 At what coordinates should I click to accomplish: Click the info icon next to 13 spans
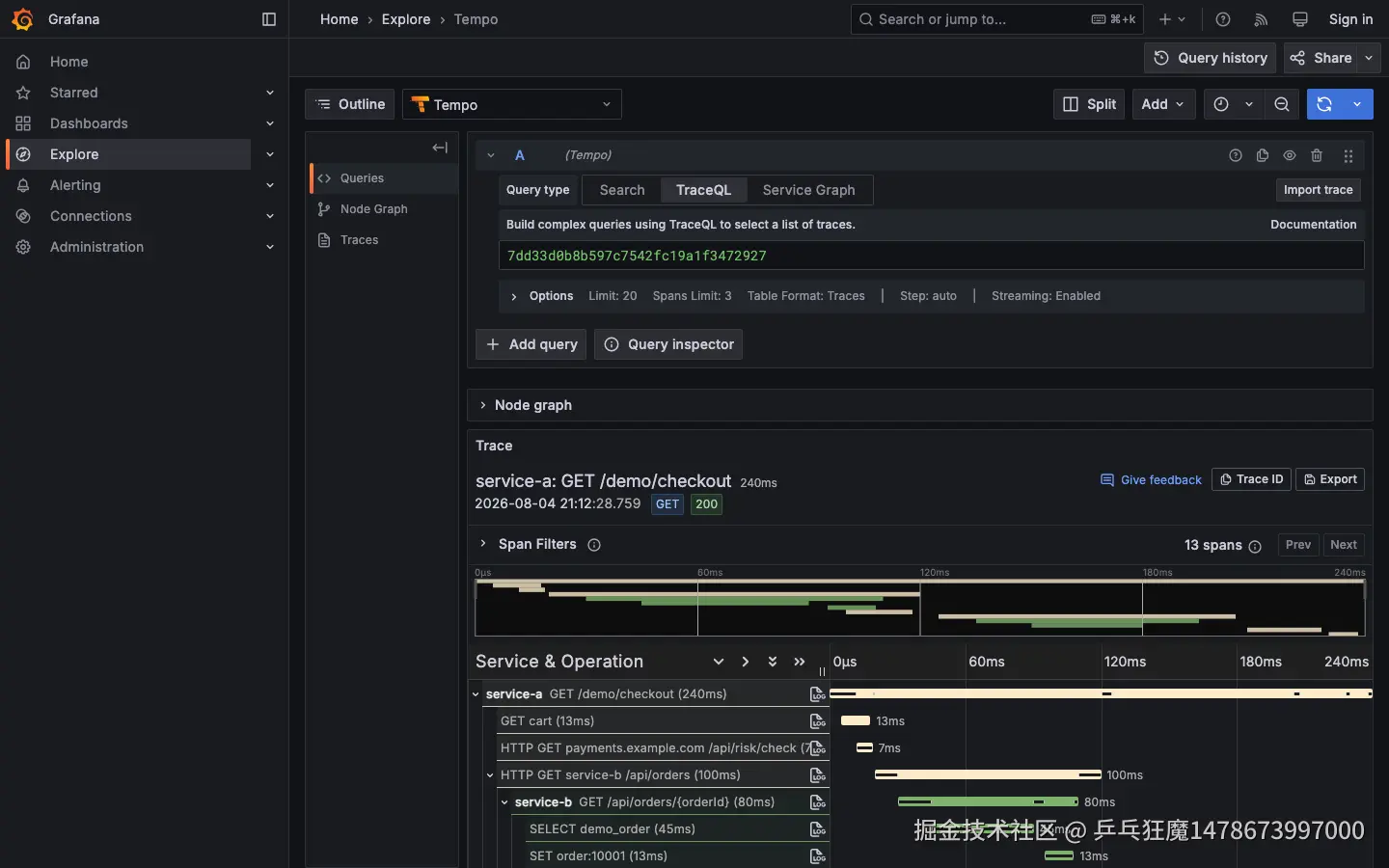pos(1255,546)
